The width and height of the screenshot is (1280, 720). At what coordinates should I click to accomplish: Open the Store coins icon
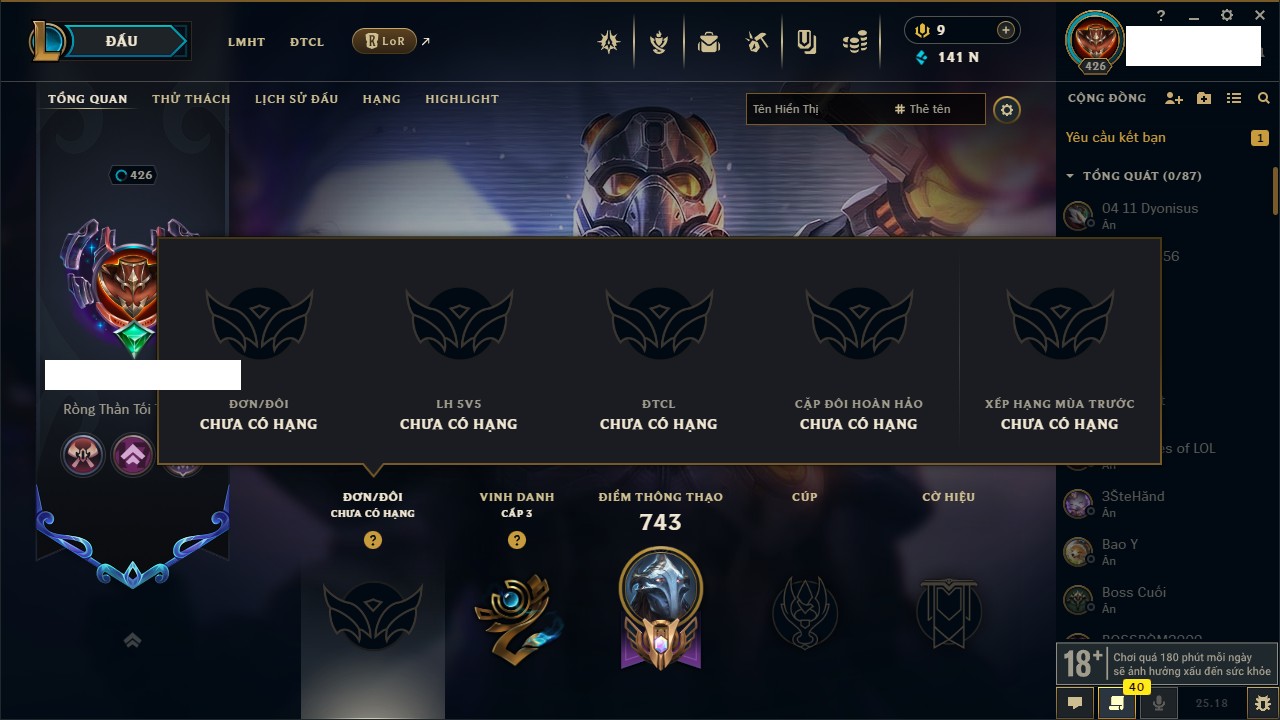[854, 42]
